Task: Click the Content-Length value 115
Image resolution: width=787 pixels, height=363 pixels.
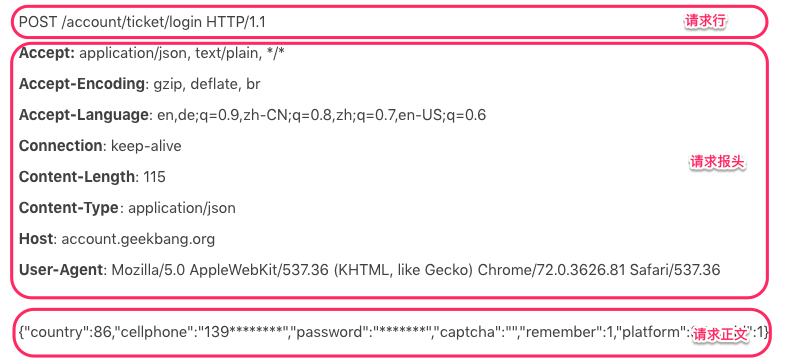Action: (154, 177)
